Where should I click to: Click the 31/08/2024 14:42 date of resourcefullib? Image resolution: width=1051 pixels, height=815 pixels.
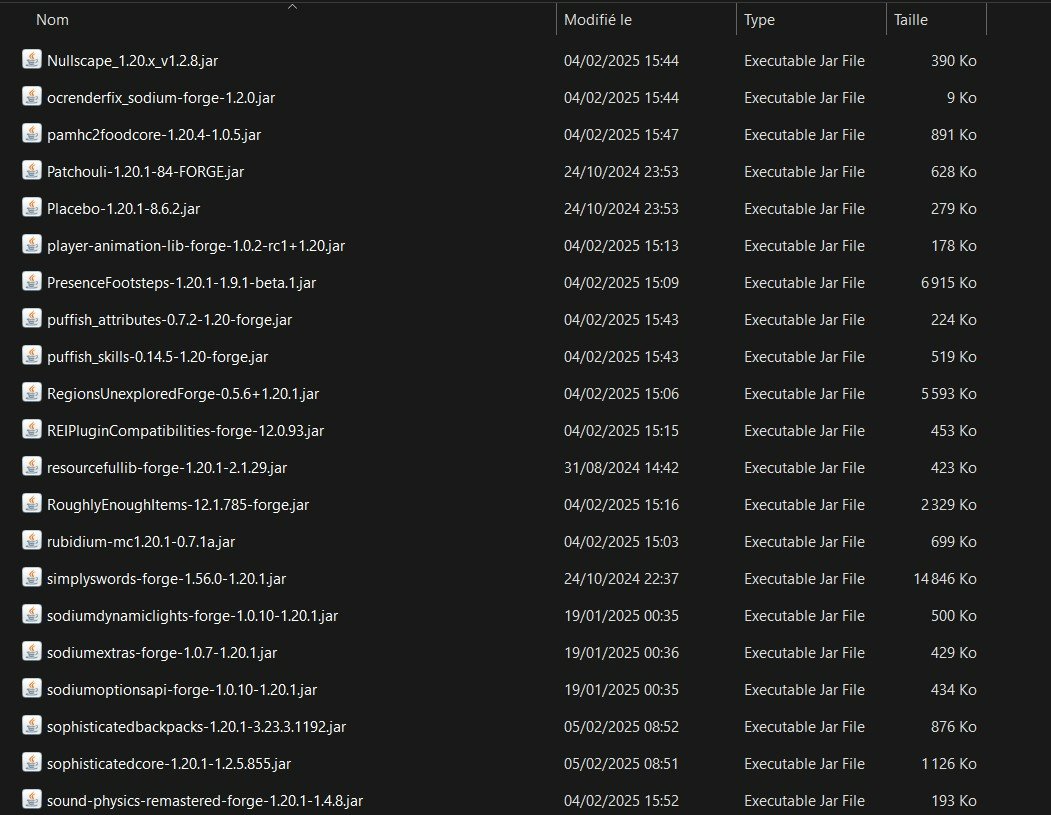621,467
